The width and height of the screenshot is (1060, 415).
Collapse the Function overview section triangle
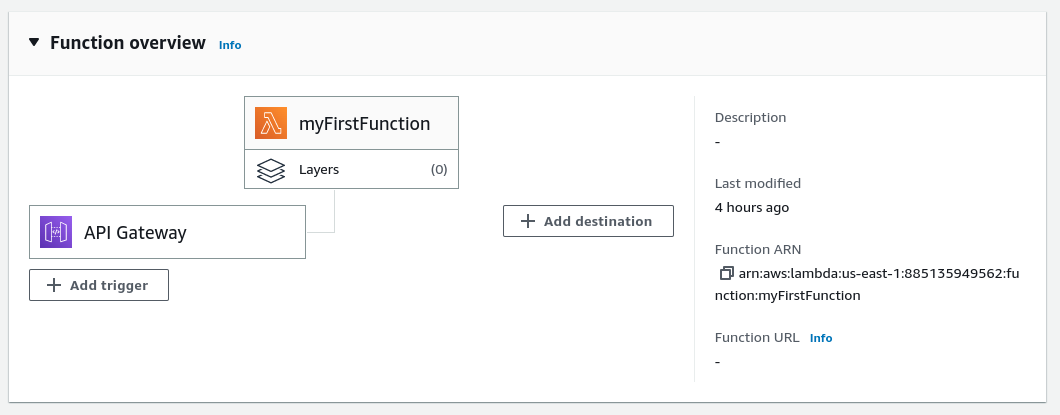(34, 43)
